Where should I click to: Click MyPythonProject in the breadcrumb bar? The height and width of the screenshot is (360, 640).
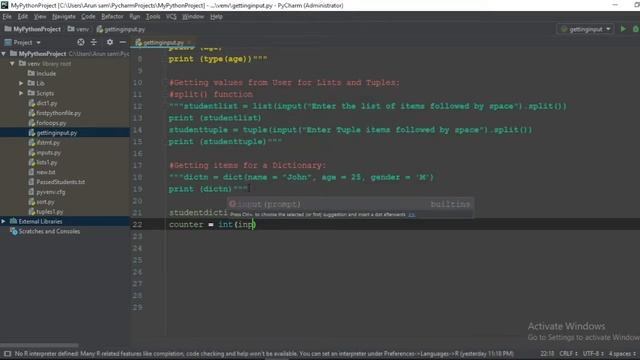(33, 29)
